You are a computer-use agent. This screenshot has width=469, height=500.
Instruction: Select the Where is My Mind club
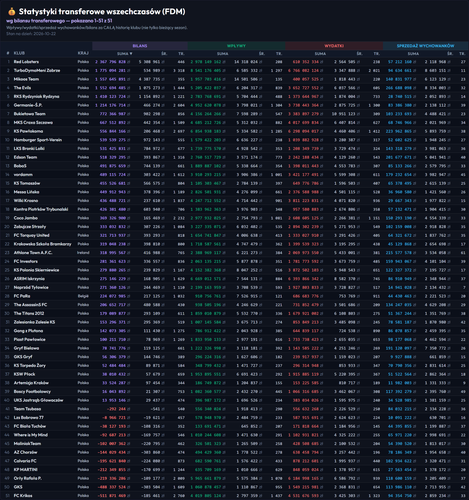click(31, 434)
